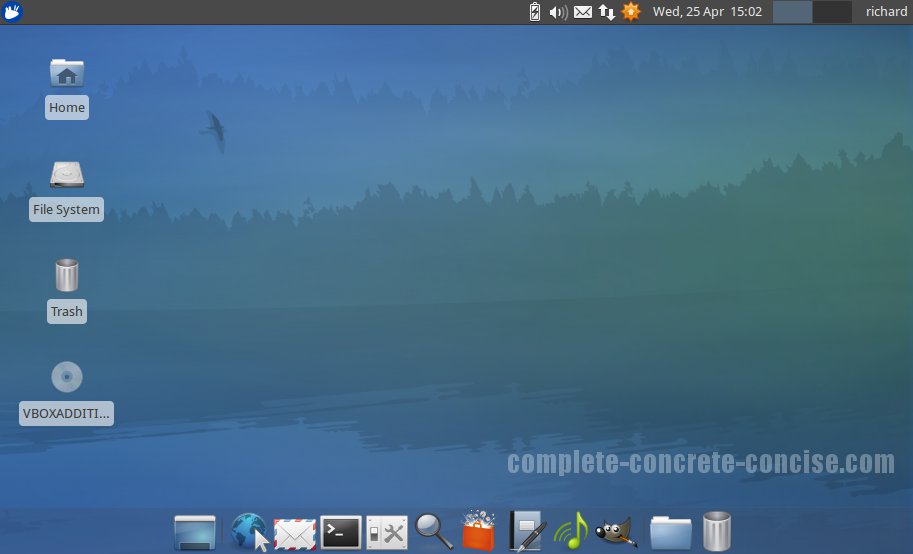Click Show Desktop in the dock
913x554 pixels.
click(195, 532)
